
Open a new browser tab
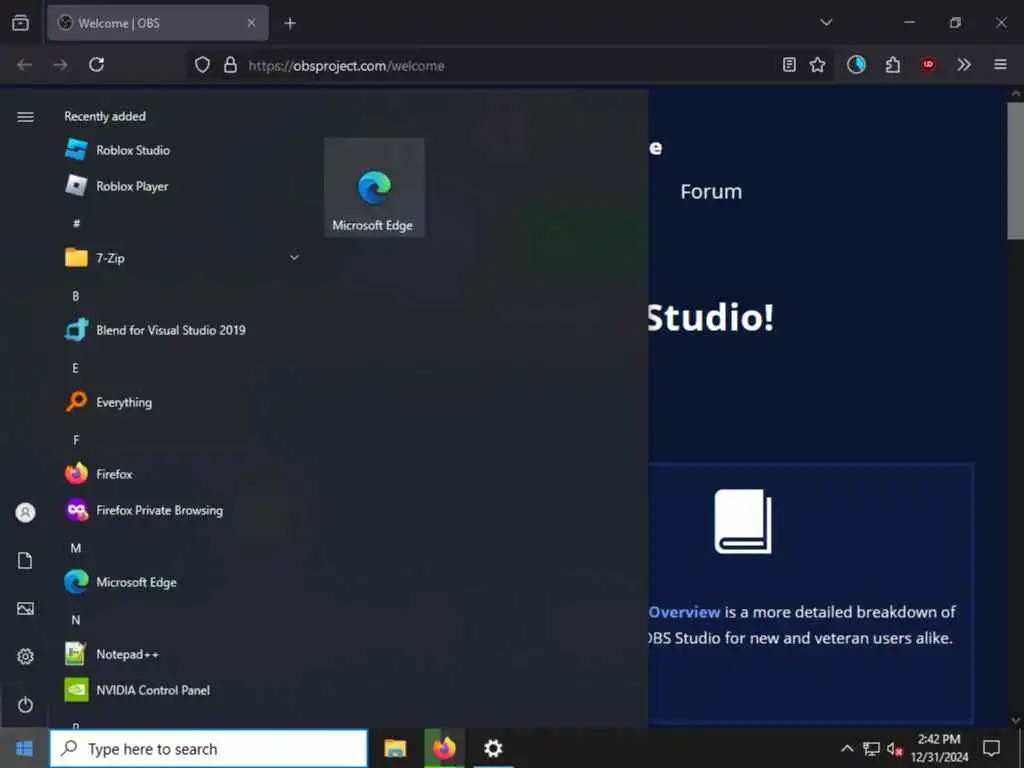pos(290,24)
